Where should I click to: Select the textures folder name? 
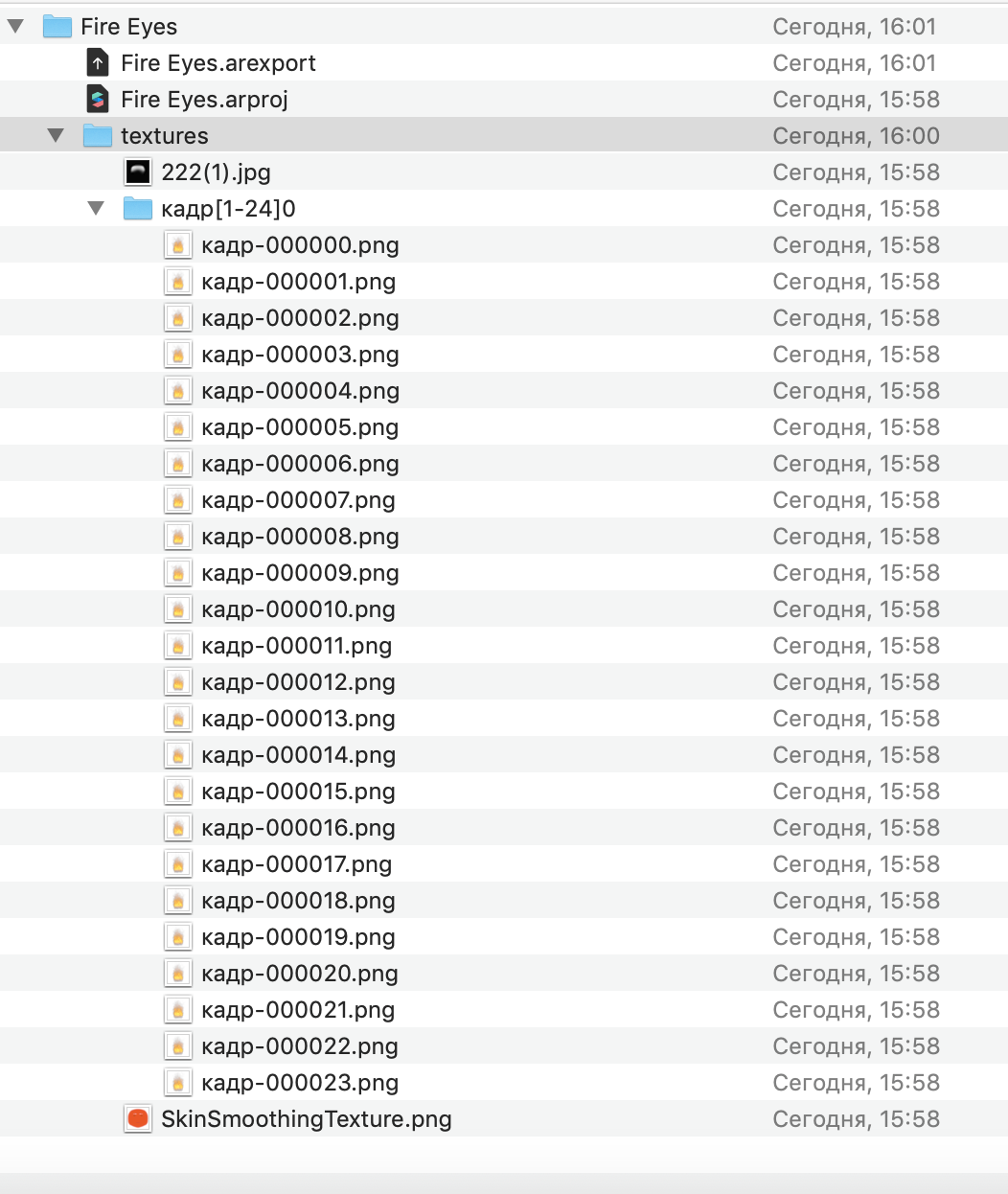pos(165,136)
